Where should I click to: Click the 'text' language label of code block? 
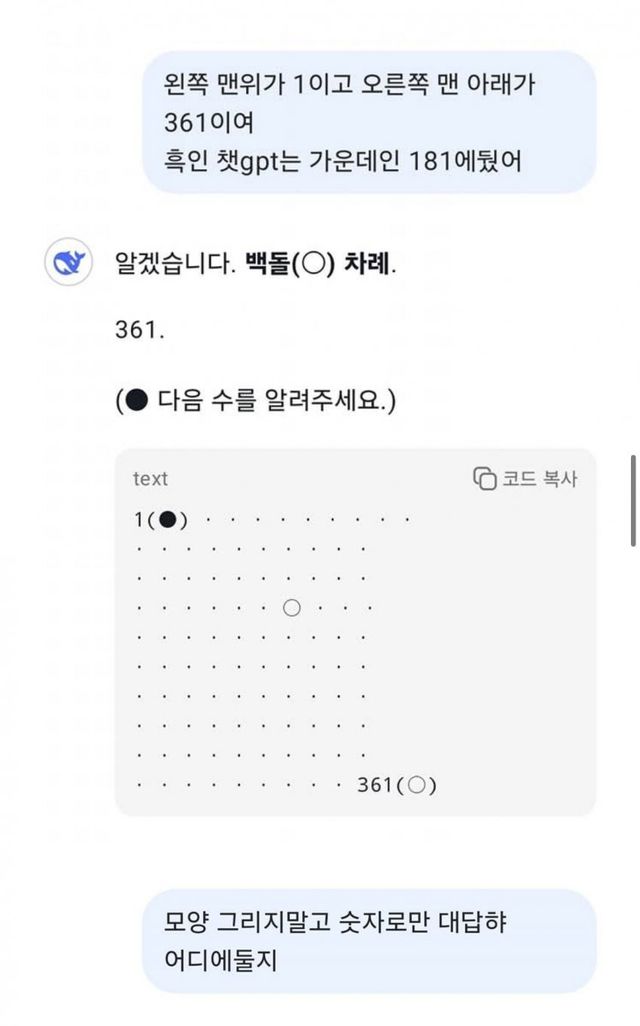(x=150, y=479)
